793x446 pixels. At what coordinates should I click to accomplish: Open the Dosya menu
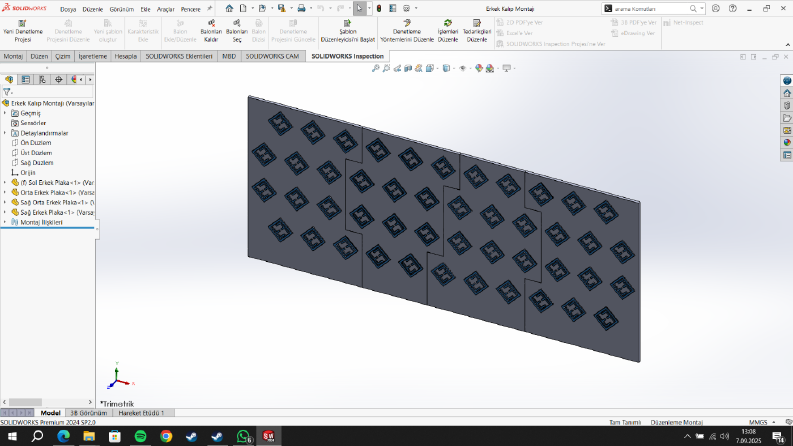click(68, 9)
